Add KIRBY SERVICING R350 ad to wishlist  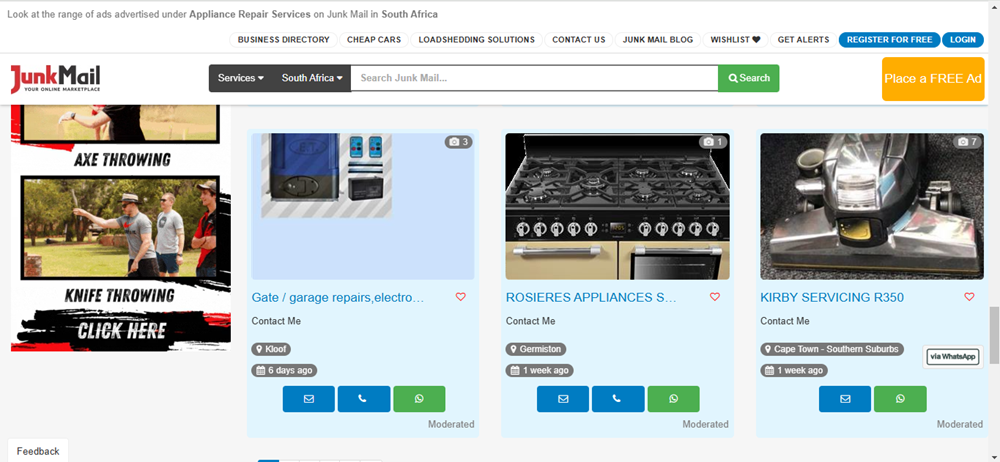click(969, 297)
